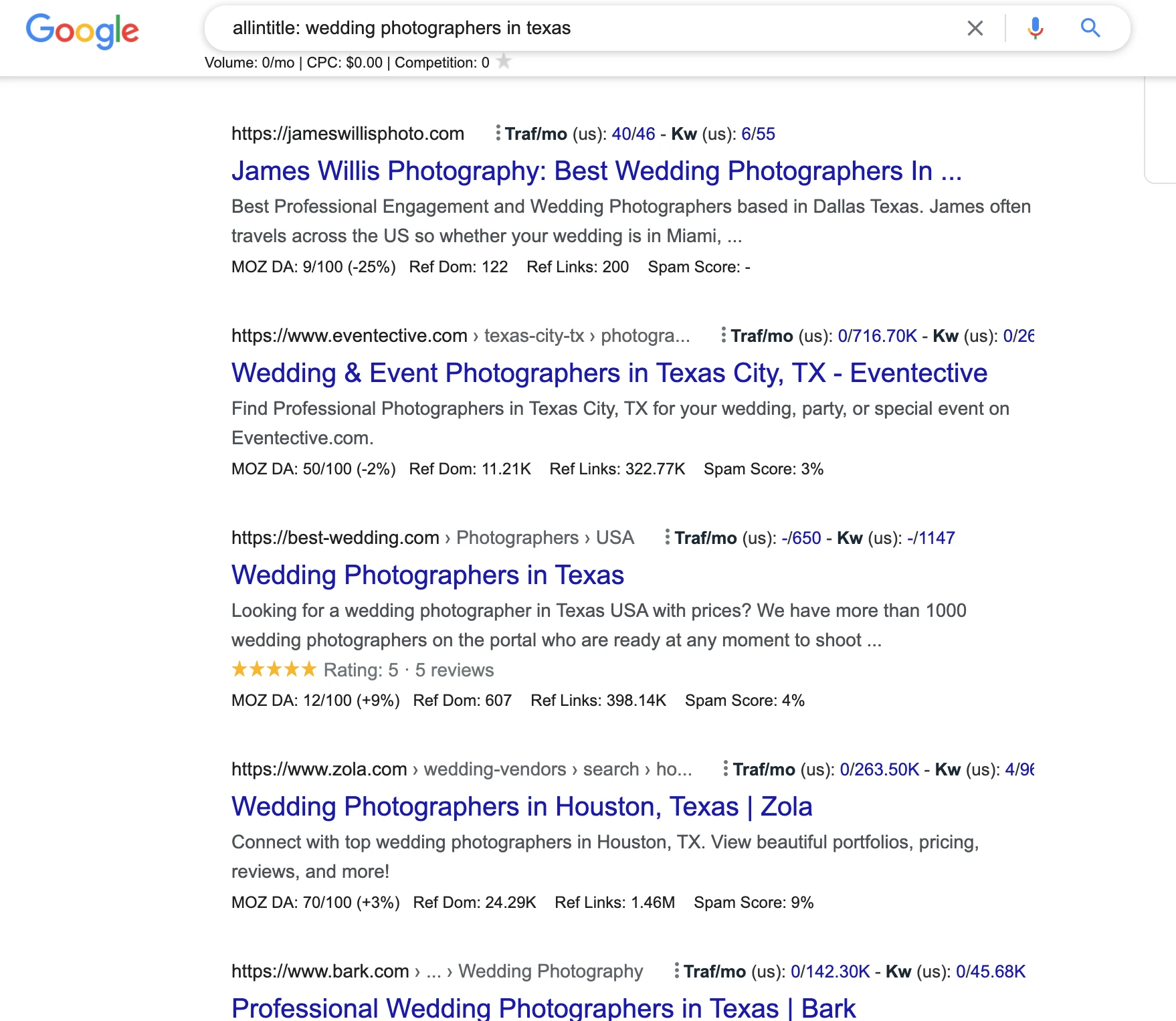Image resolution: width=1176 pixels, height=1021 pixels.
Task: Click 'Ref Links: 1.46M' text
Action: [x=615, y=903]
